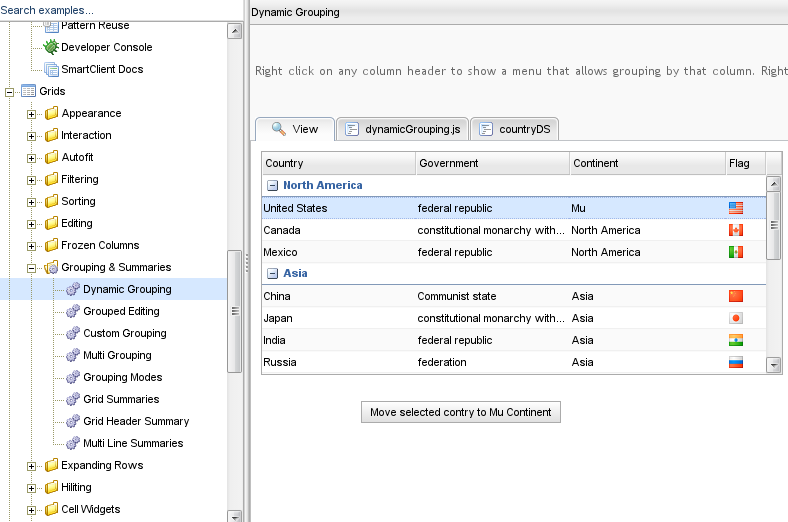Click the Grids table icon
The image size is (788, 522).
(x=29, y=91)
